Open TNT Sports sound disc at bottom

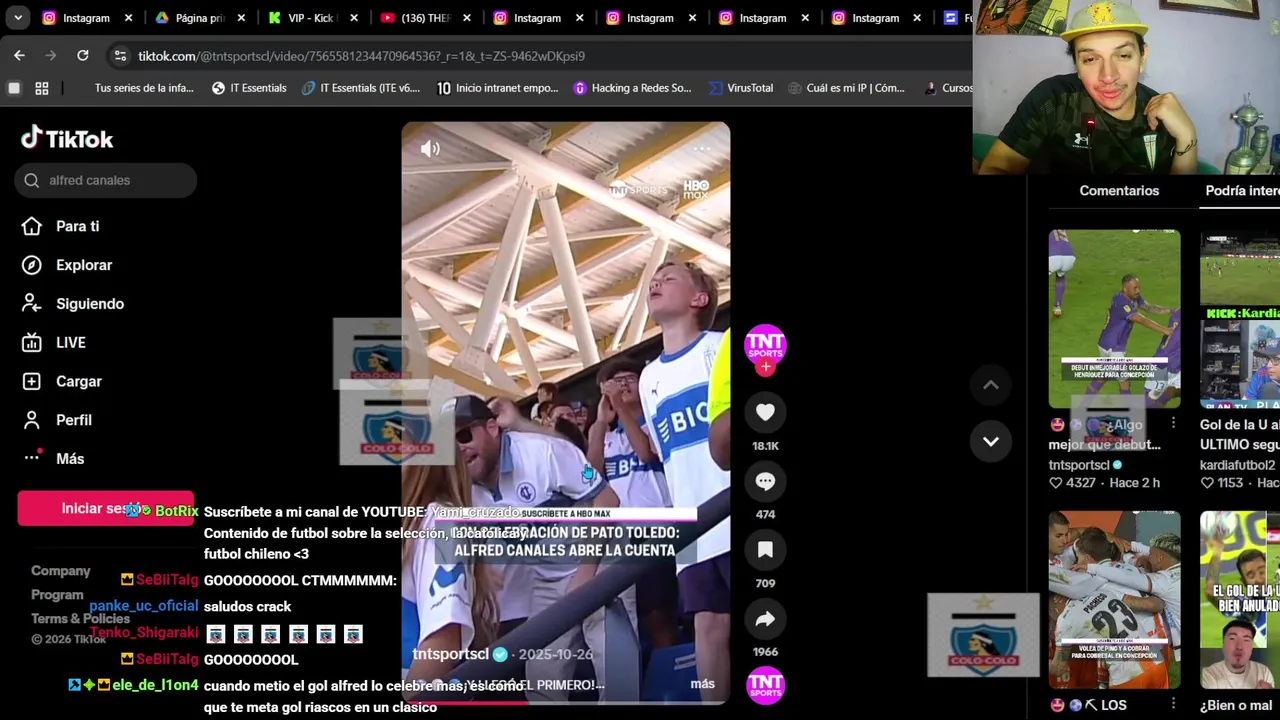point(765,685)
